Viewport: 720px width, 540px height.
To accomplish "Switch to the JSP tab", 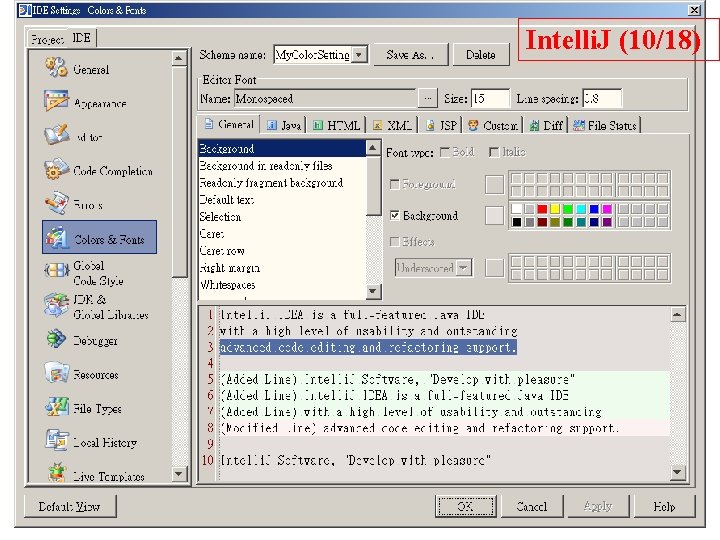I will click(441, 125).
